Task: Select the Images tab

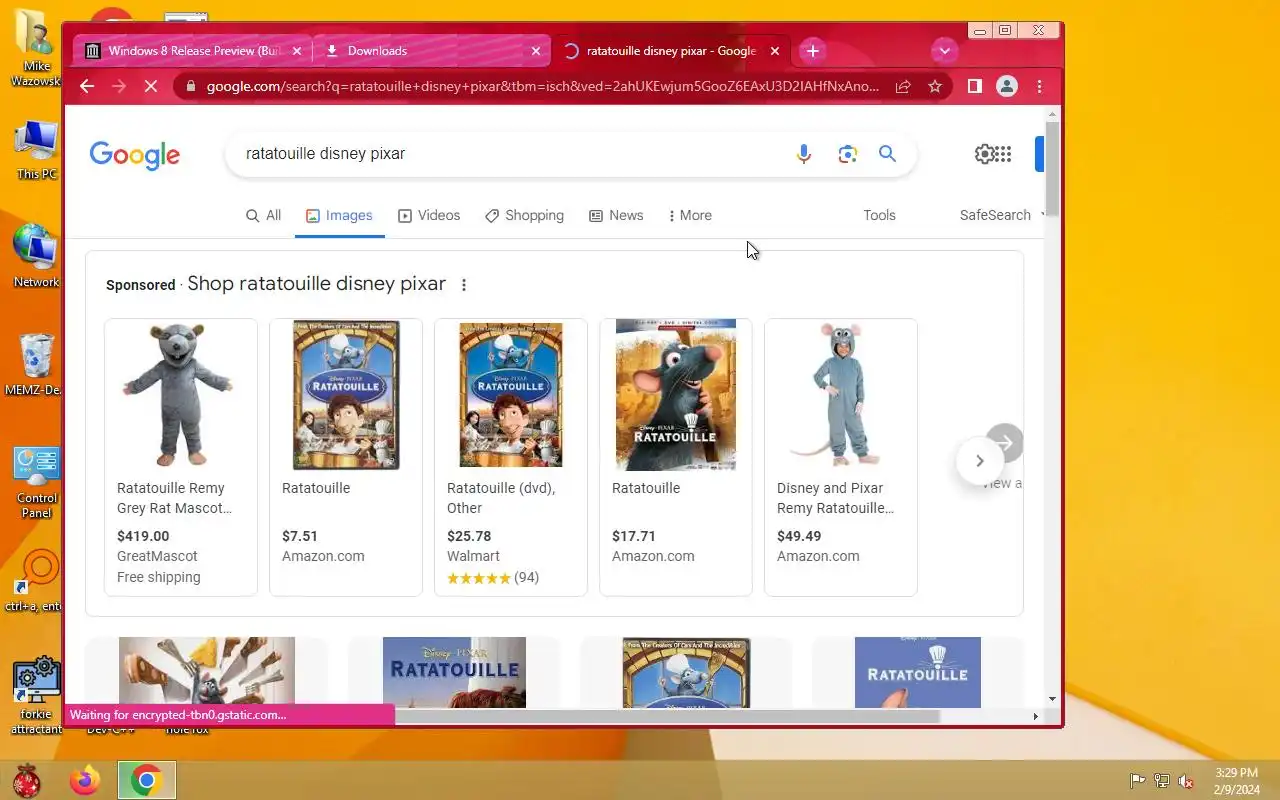Action: click(339, 216)
